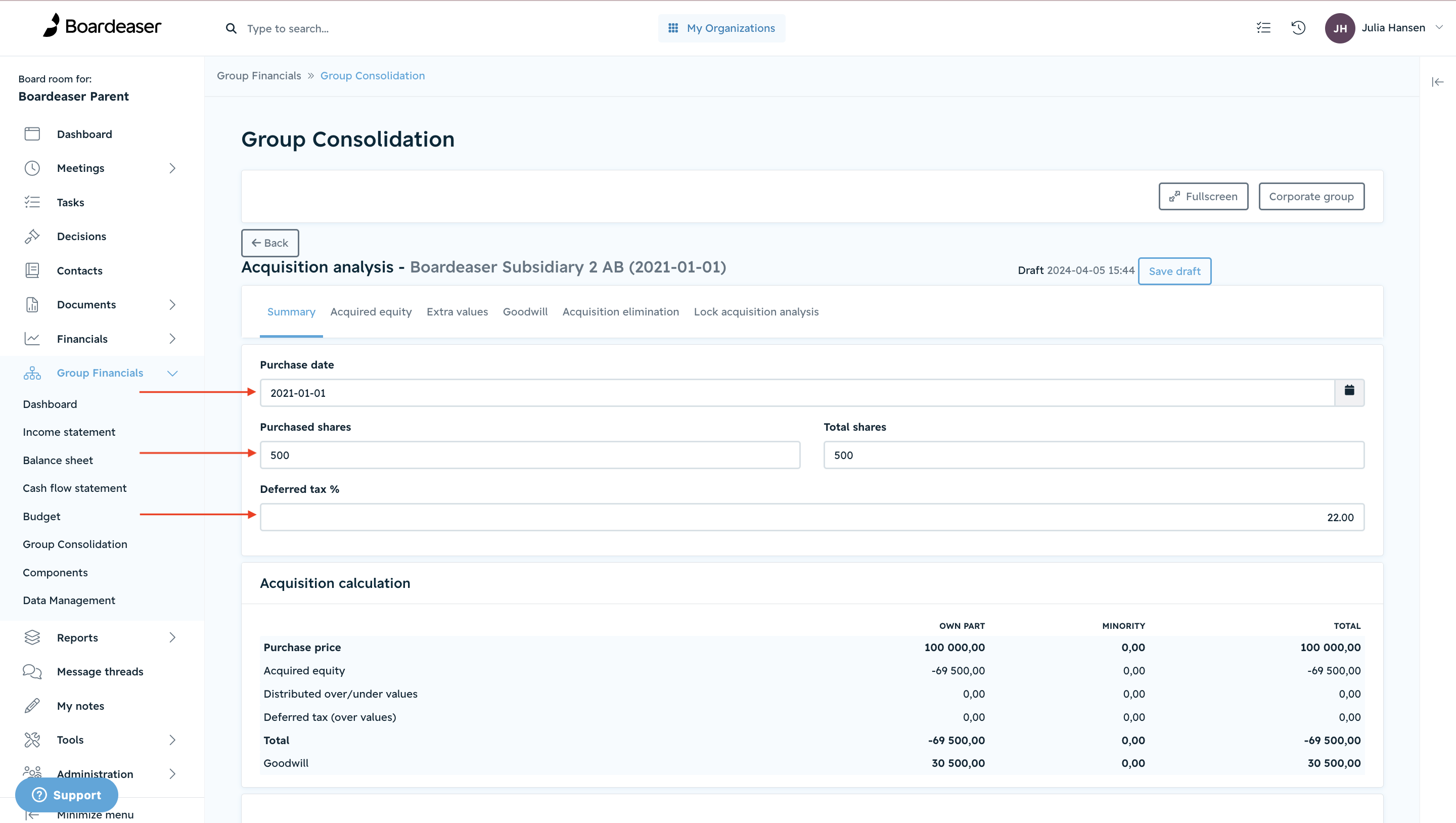Click the Documents file icon
This screenshot has width=1456, height=823.
[32, 305]
